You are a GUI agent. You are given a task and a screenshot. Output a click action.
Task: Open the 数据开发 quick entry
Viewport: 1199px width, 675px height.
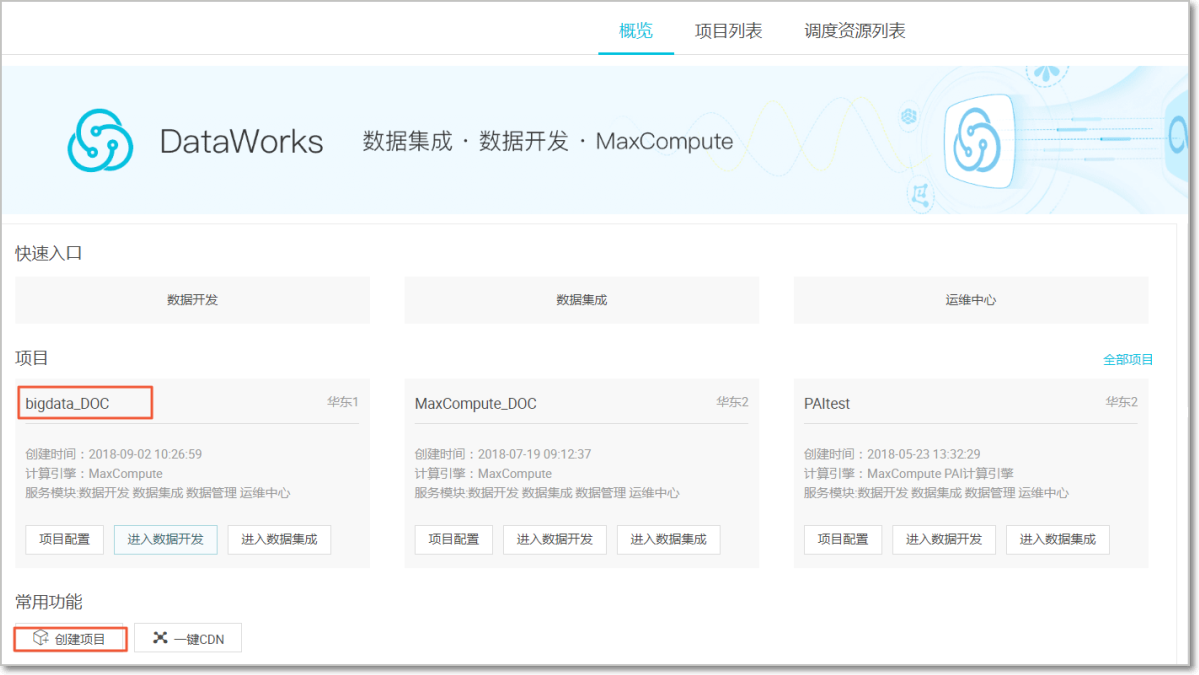point(192,300)
